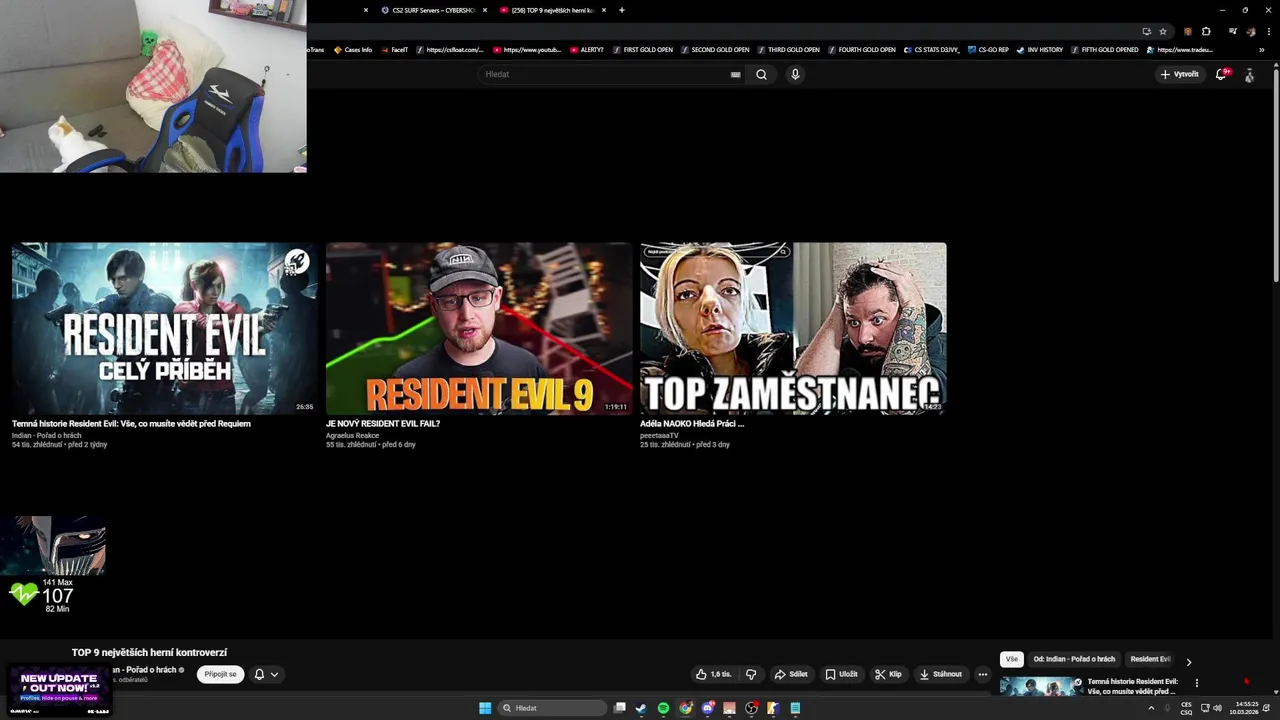Open TOP ZAMĚSTNANEC video thumbnail
The image size is (1280, 720).
pyautogui.click(x=793, y=328)
